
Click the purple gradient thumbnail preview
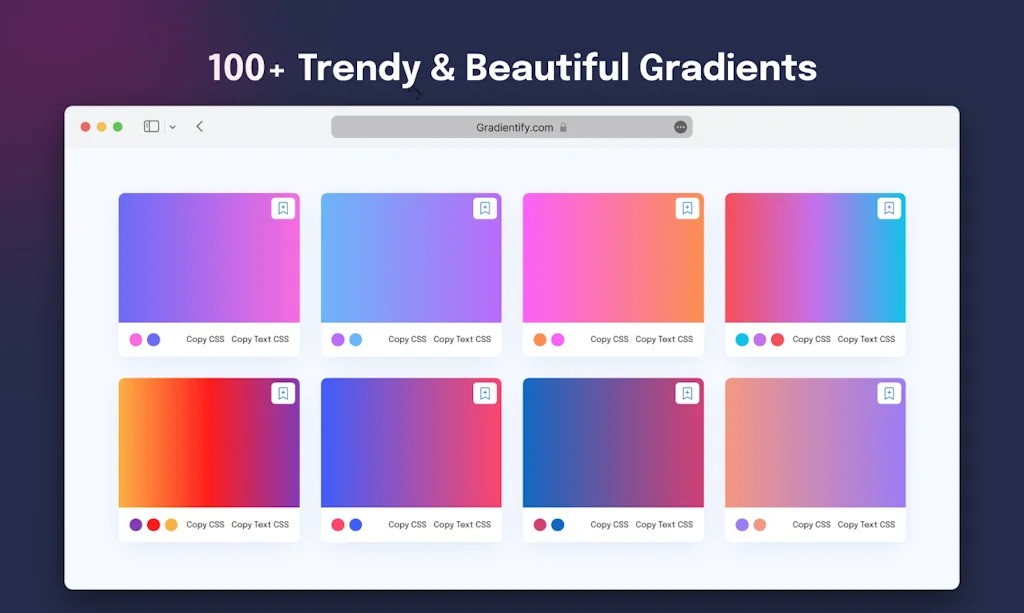[208, 256]
